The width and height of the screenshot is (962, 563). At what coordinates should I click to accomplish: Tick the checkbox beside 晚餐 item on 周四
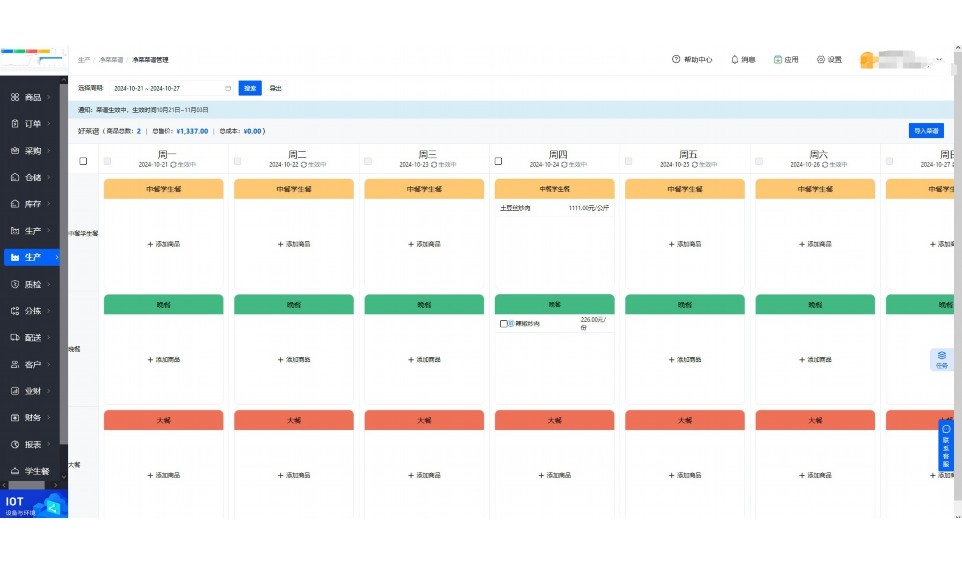[x=504, y=323]
